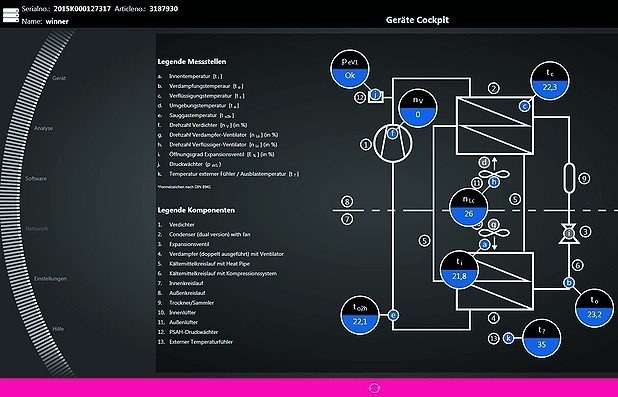This screenshot has width=618, height=397.
Task: Click legend row 'Innentemperatur'
Action: point(190,76)
